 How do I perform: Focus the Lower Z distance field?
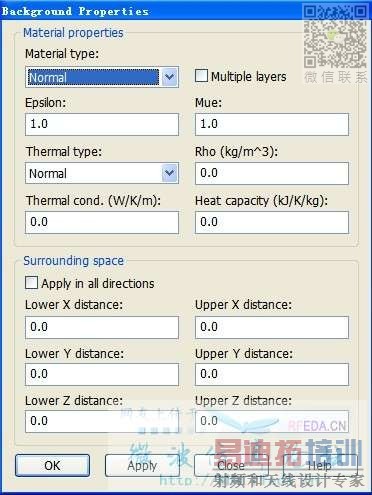[102, 421]
